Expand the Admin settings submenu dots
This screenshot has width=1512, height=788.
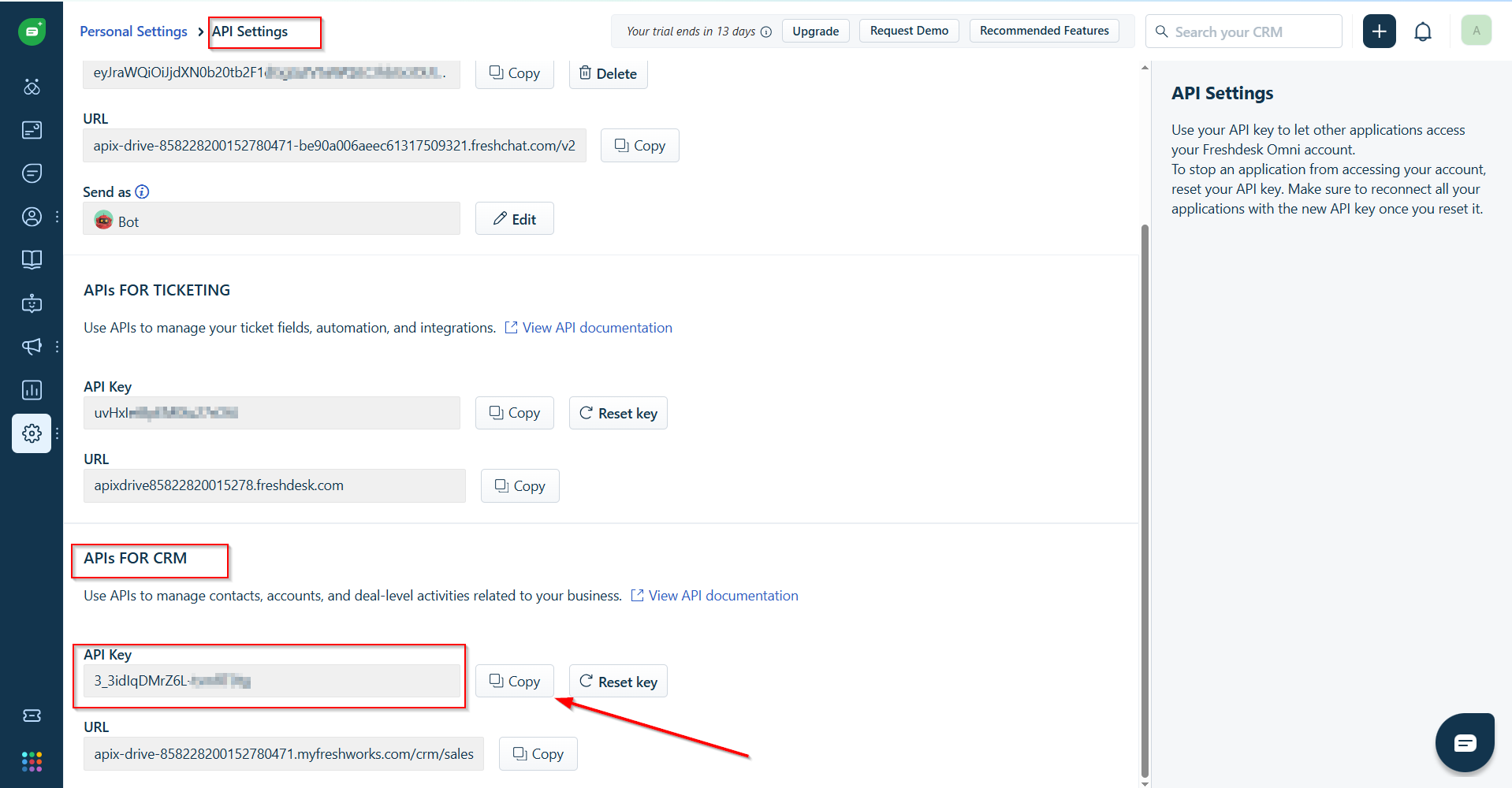point(57,433)
